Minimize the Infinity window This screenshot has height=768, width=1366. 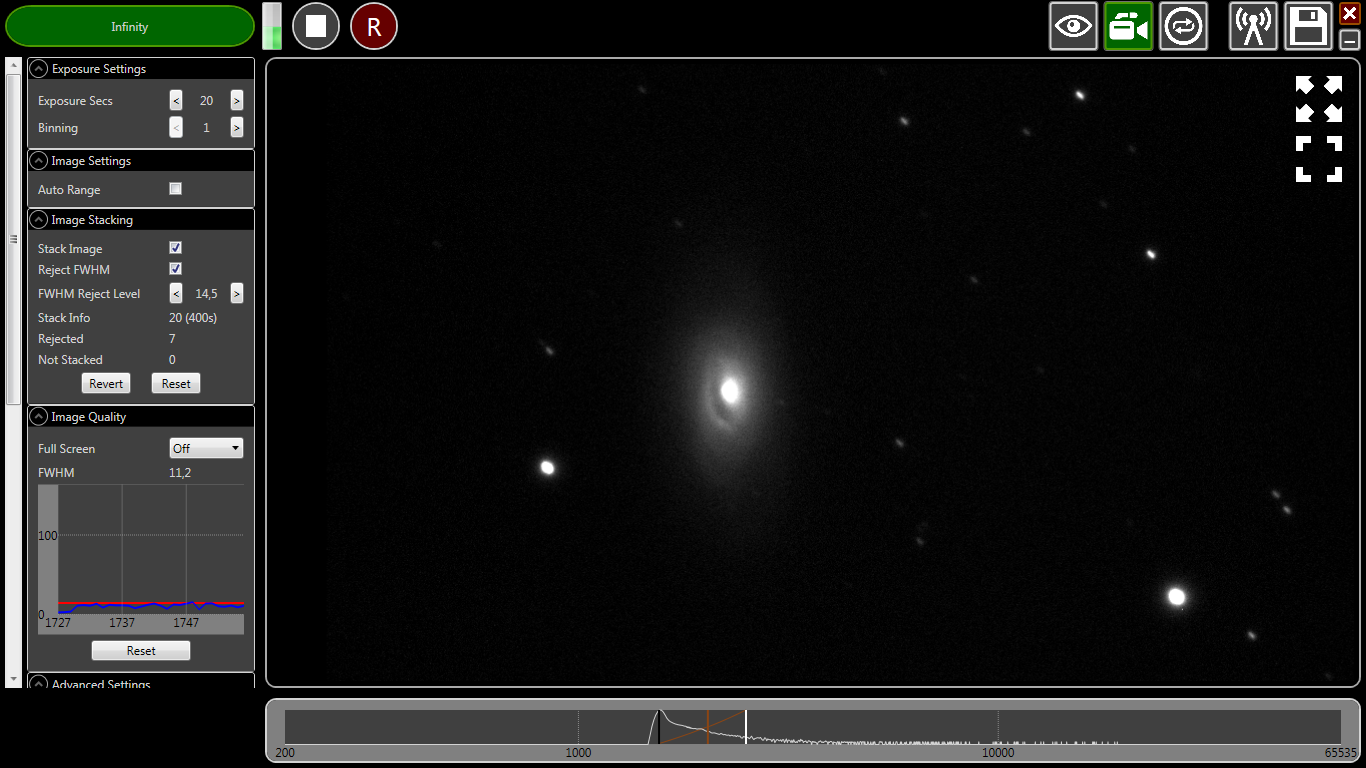[1350, 40]
